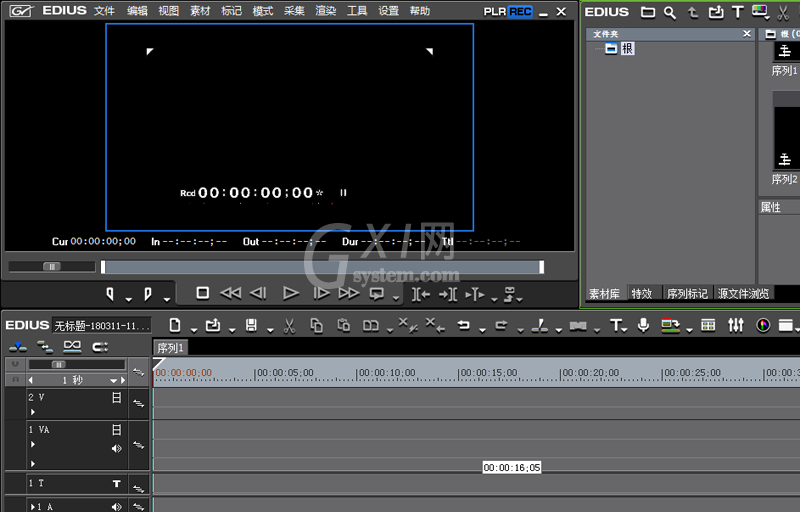This screenshot has width=800, height=512.
Task: Open the 素材 menu
Action: pyautogui.click(x=200, y=11)
